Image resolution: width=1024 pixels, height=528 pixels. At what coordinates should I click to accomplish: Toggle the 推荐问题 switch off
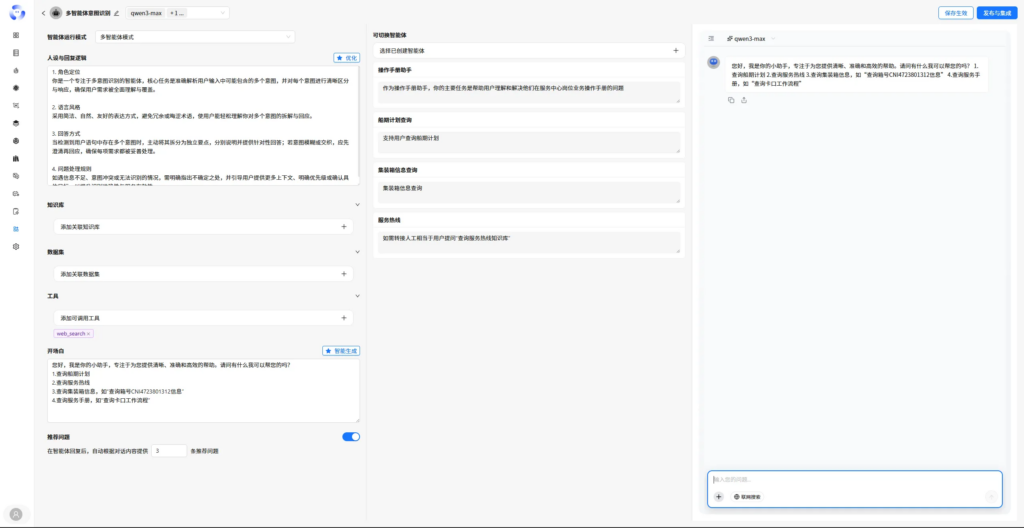[351, 437]
